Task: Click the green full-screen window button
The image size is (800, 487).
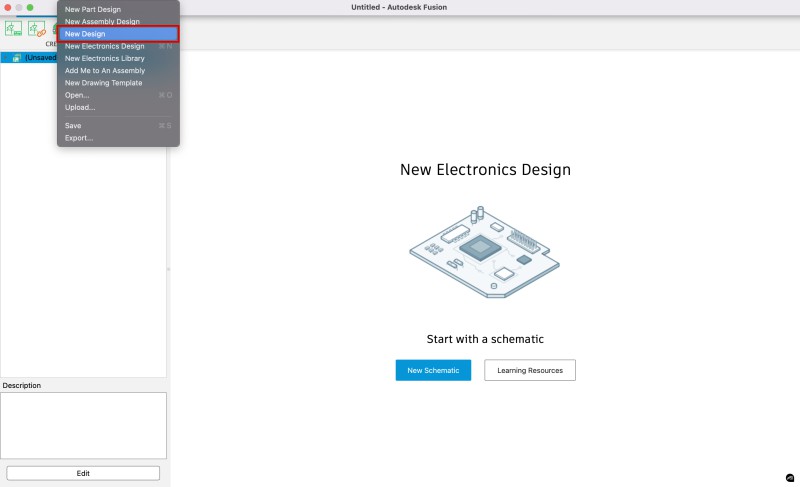Action: click(30, 7)
